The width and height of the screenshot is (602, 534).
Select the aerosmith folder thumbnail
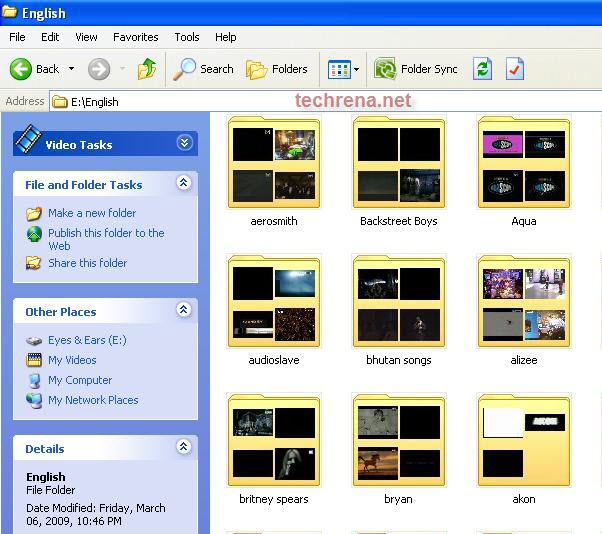[x=274, y=162]
